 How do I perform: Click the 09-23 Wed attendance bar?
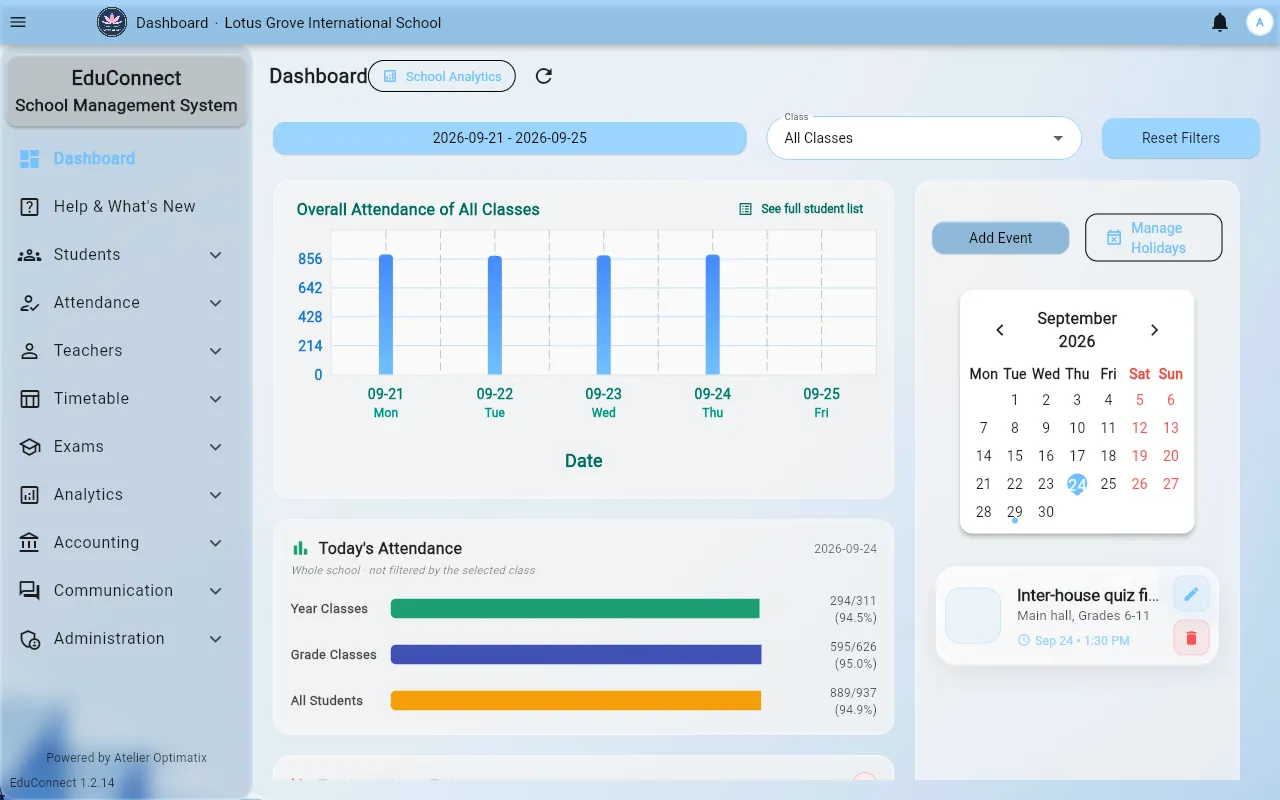pos(604,315)
